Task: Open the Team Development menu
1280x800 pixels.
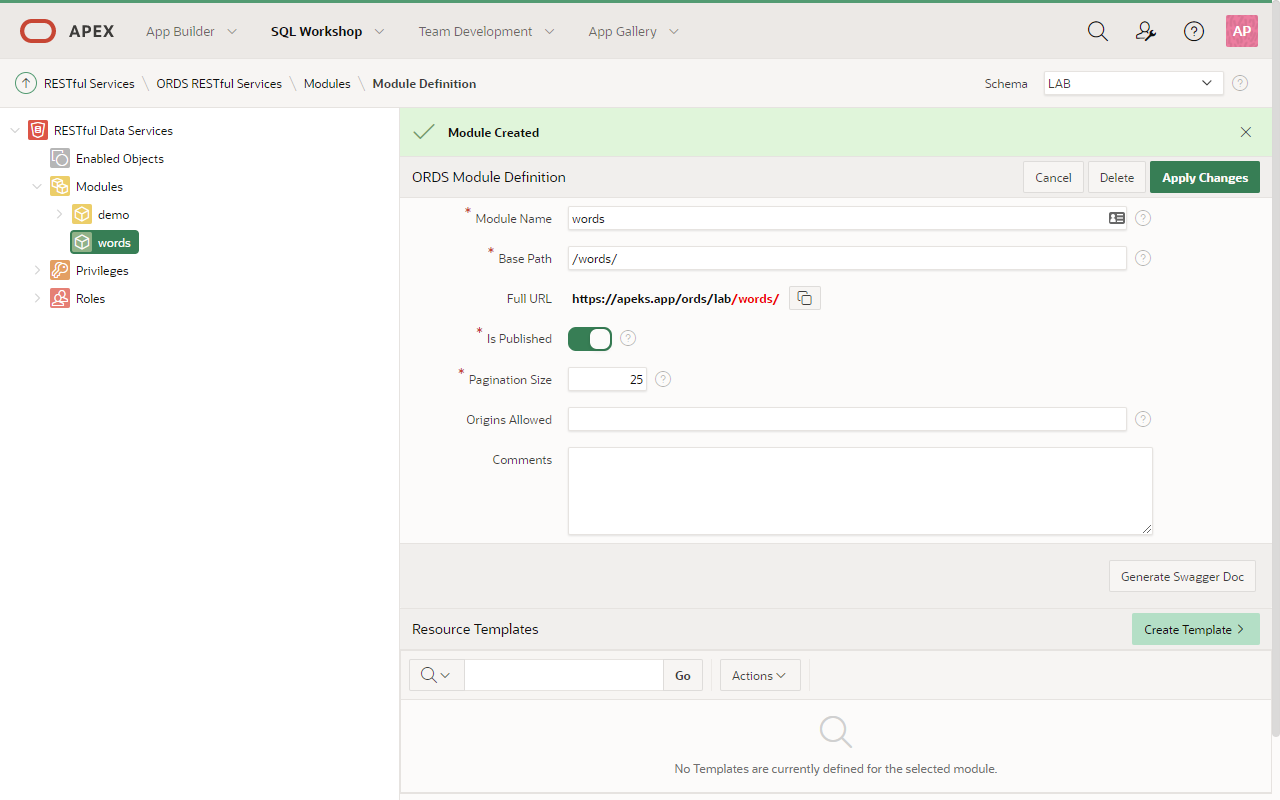Action: [x=486, y=31]
